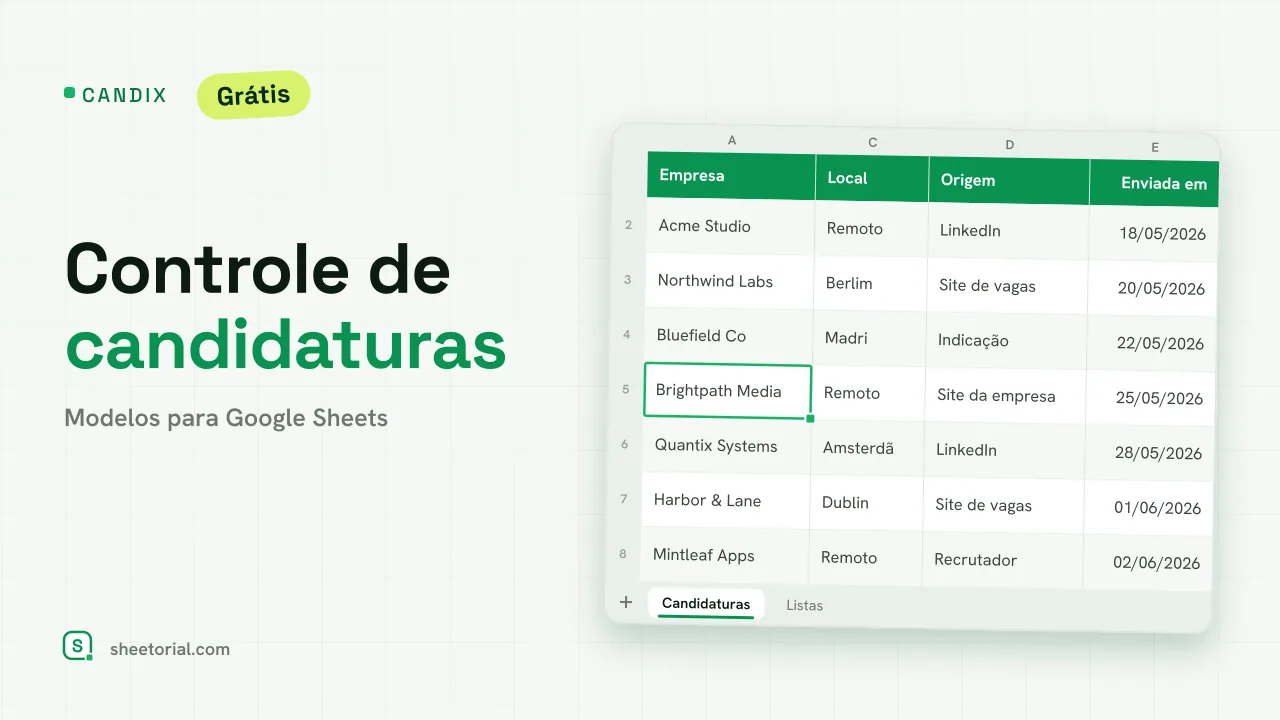The height and width of the screenshot is (720, 1280).
Task: Click the Madri location cell
Action: [x=869, y=339]
